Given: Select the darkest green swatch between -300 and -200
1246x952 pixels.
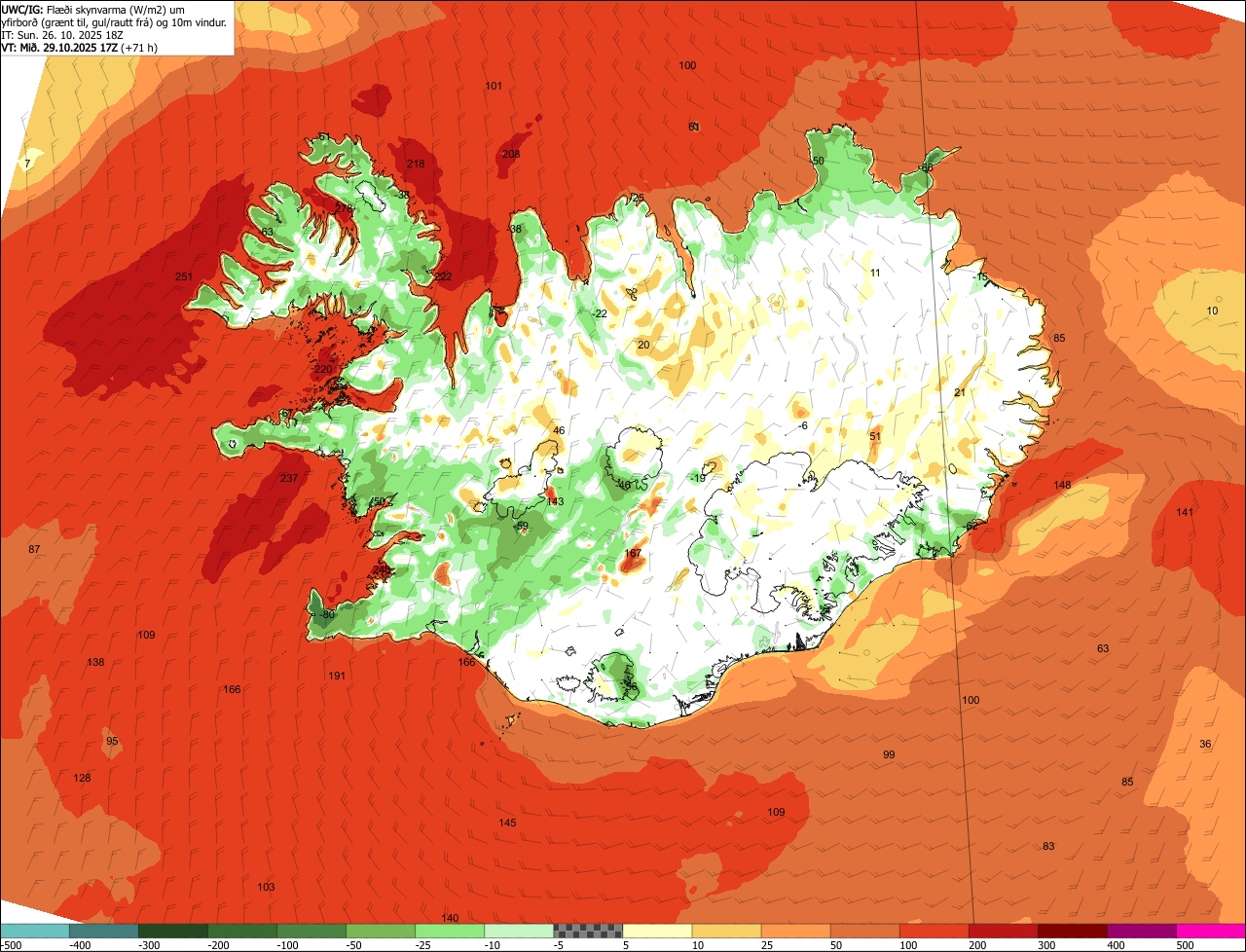Looking at the screenshot, I should pyautogui.click(x=172, y=931).
